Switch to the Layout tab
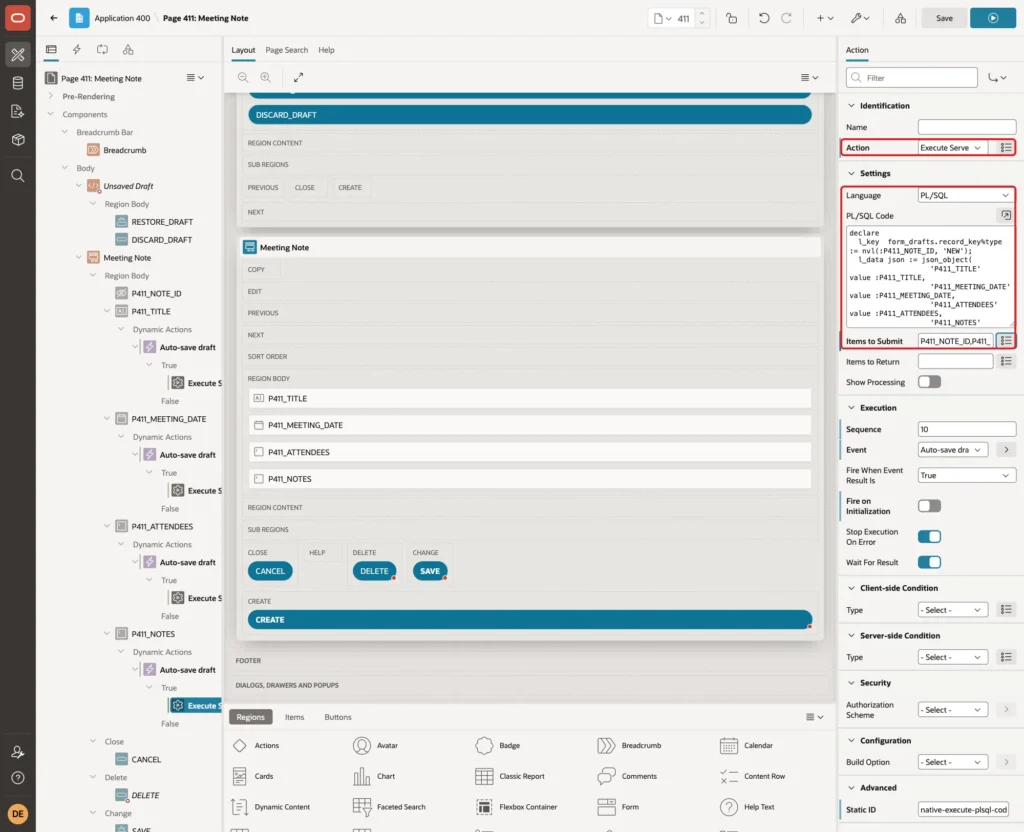 pyautogui.click(x=243, y=50)
